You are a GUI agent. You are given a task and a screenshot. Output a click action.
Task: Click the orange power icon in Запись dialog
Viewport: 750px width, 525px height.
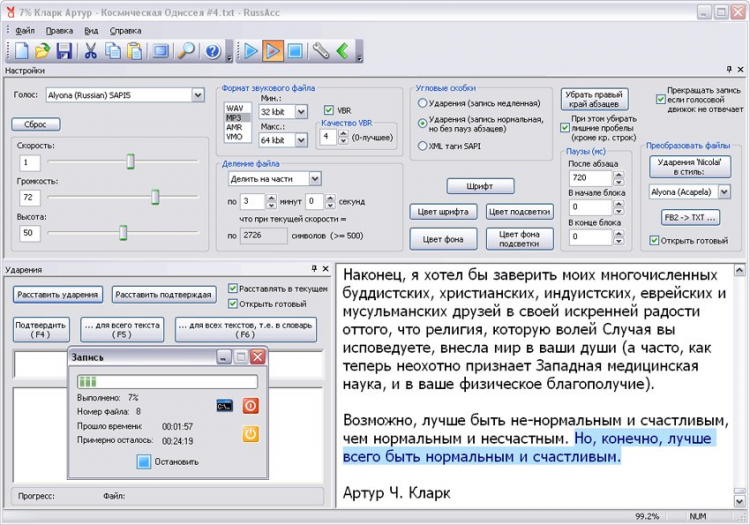pos(250,434)
